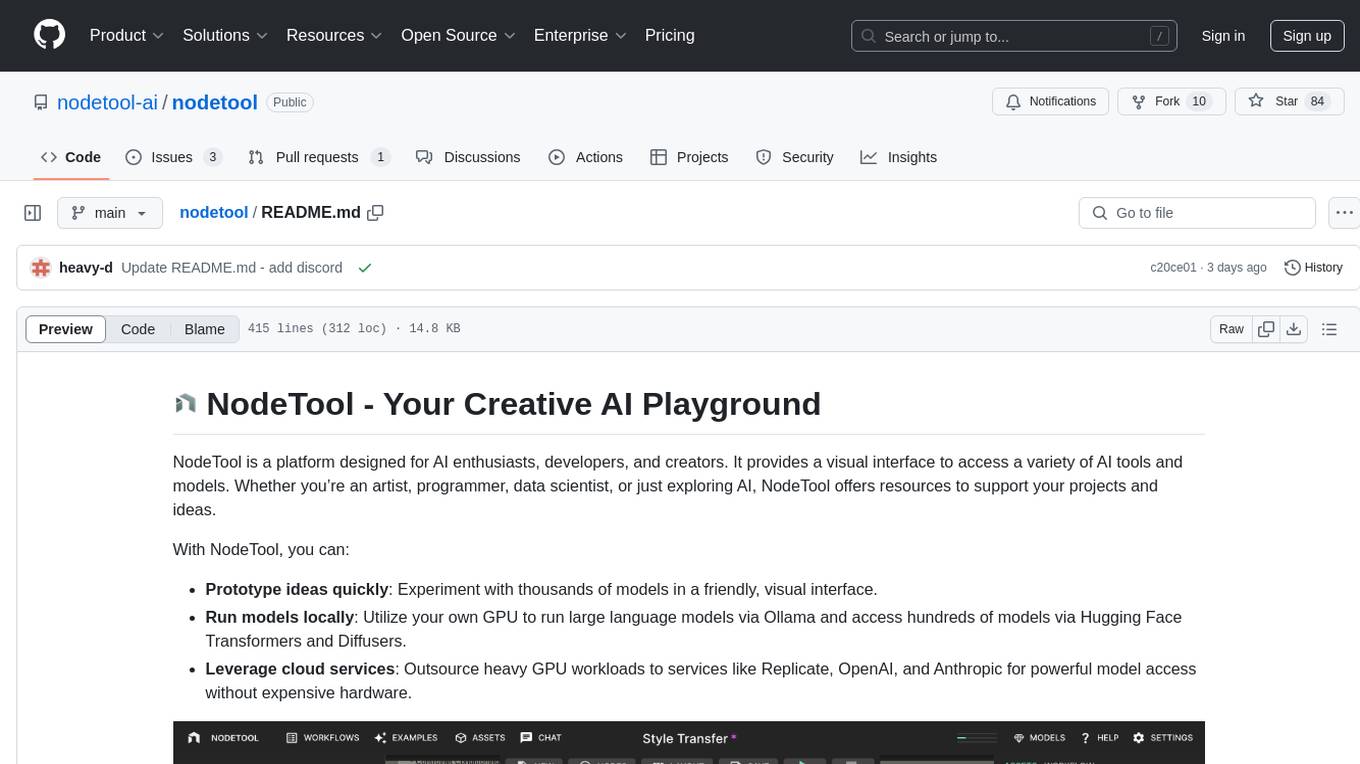Focus the Search or jump to field
The width and height of the screenshot is (1360, 764).
[x=1014, y=36]
